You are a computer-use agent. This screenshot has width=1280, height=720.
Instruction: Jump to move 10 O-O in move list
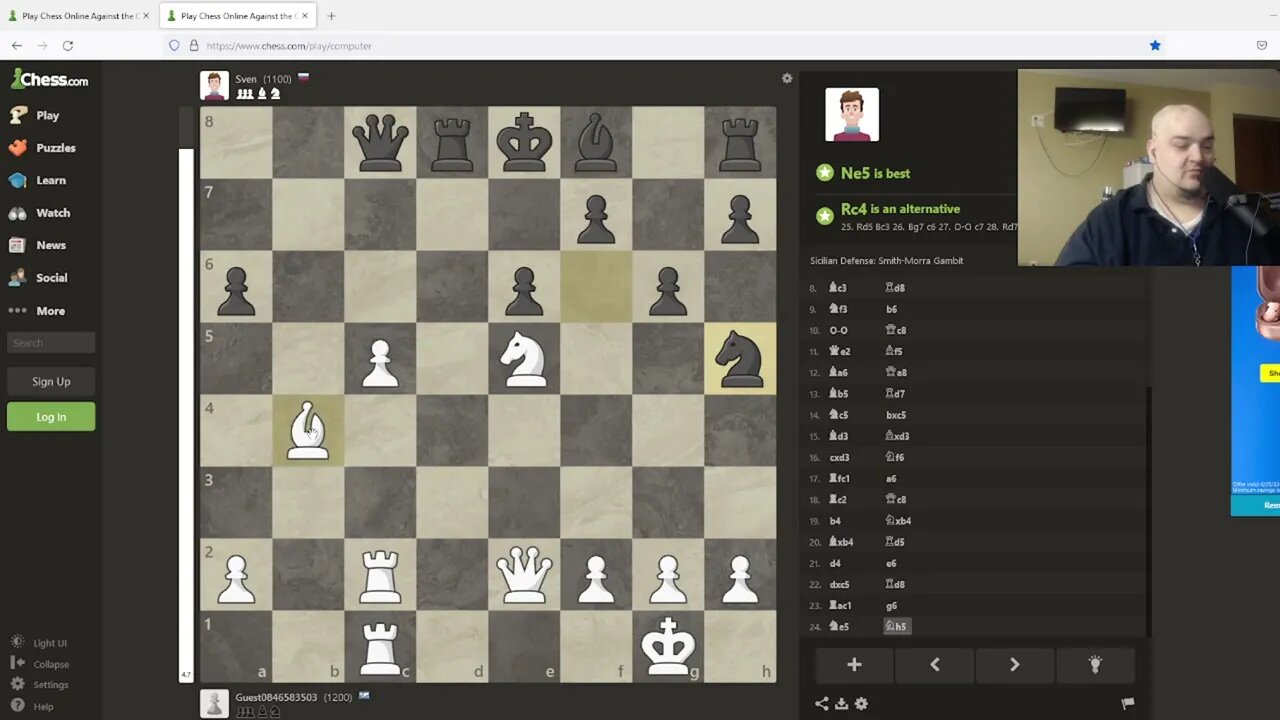pyautogui.click(x=838, y=330)
